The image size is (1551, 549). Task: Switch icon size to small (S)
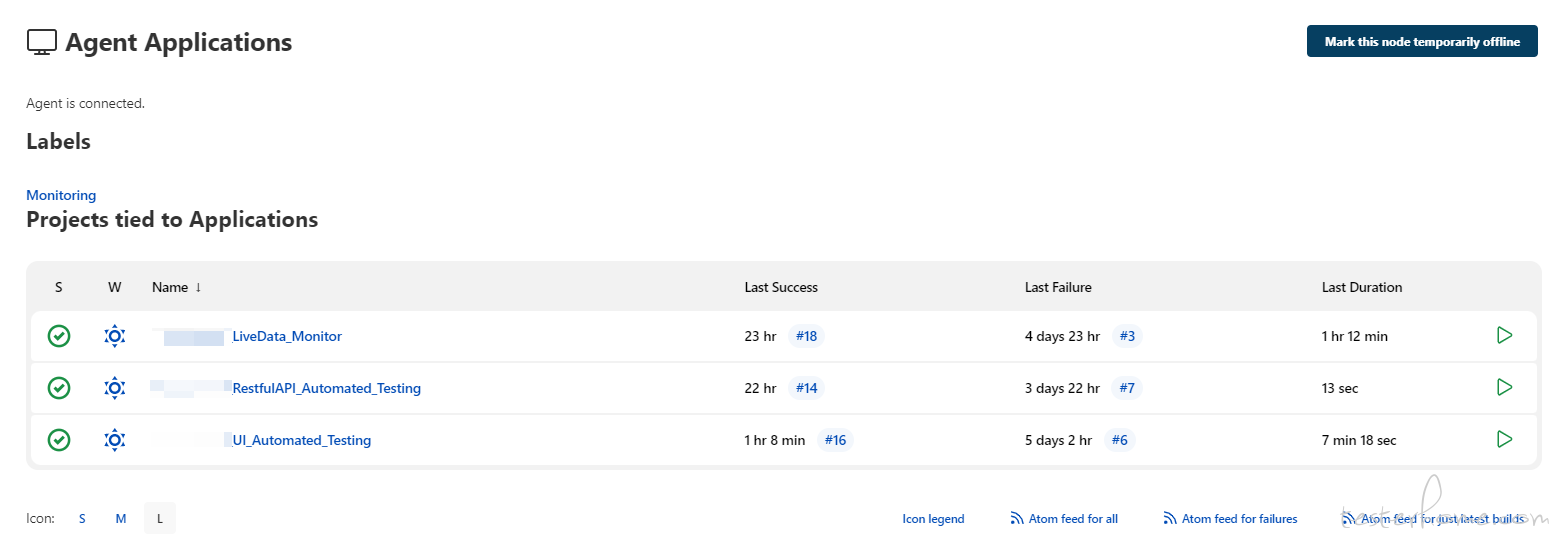click(82, 519)
